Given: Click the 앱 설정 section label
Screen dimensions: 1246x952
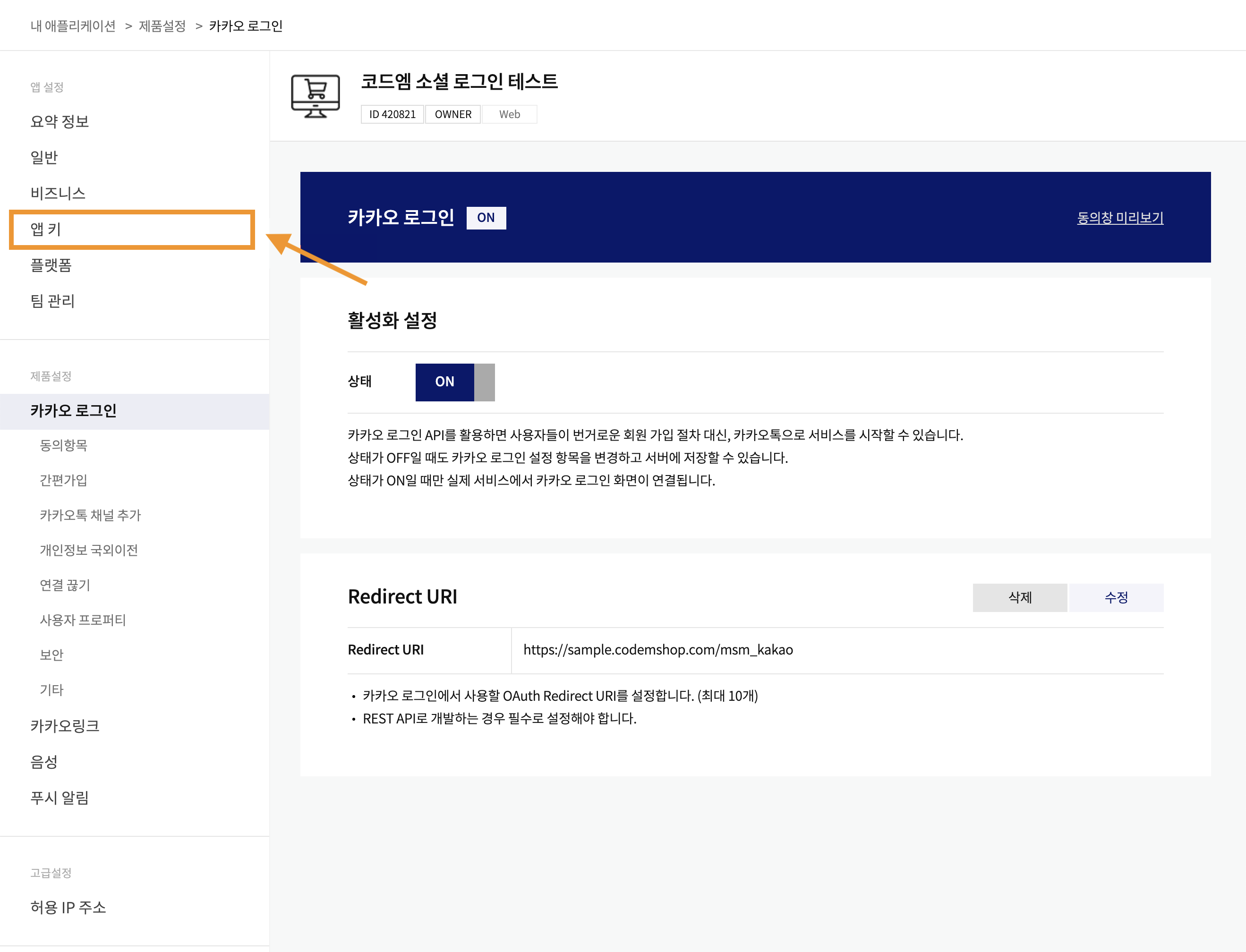Looking at the screenshot, I should pos(47,87).
